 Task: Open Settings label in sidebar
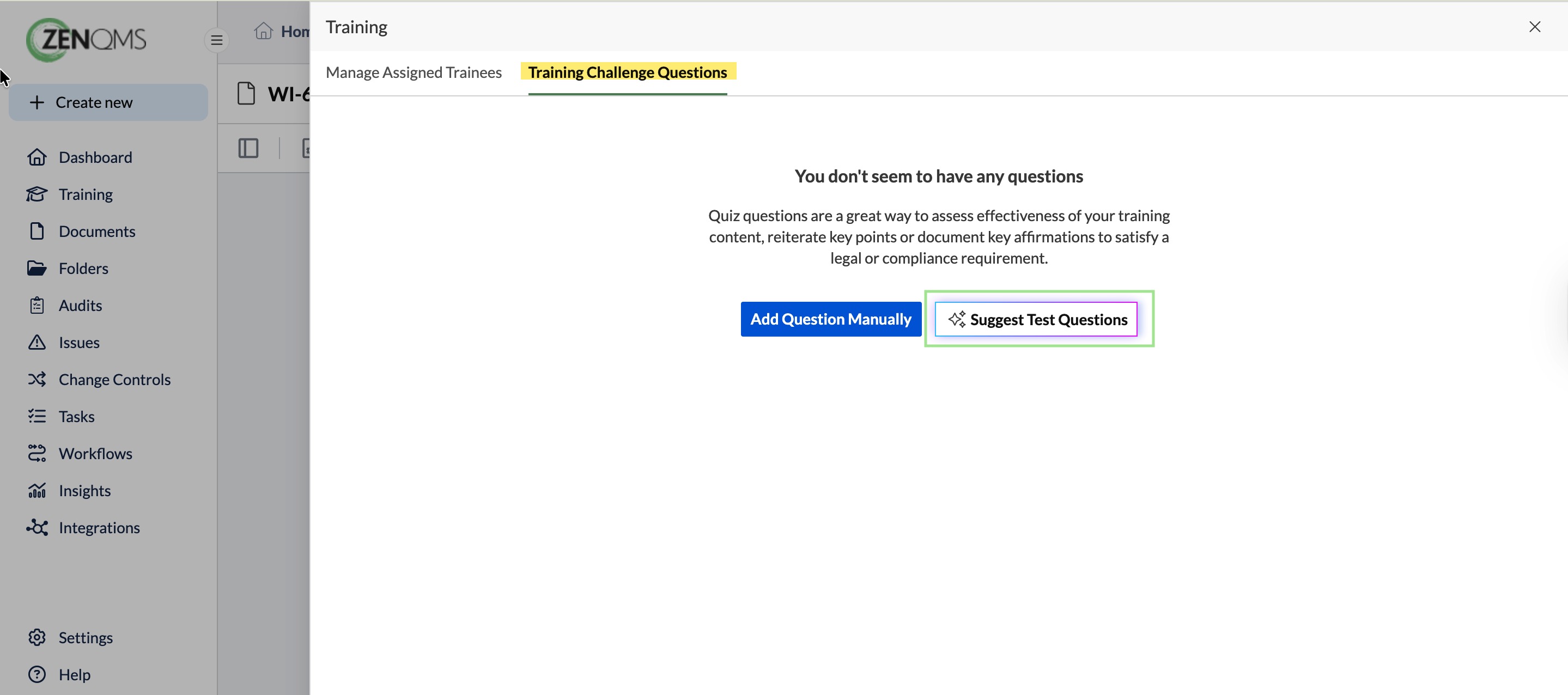(86, 638)
